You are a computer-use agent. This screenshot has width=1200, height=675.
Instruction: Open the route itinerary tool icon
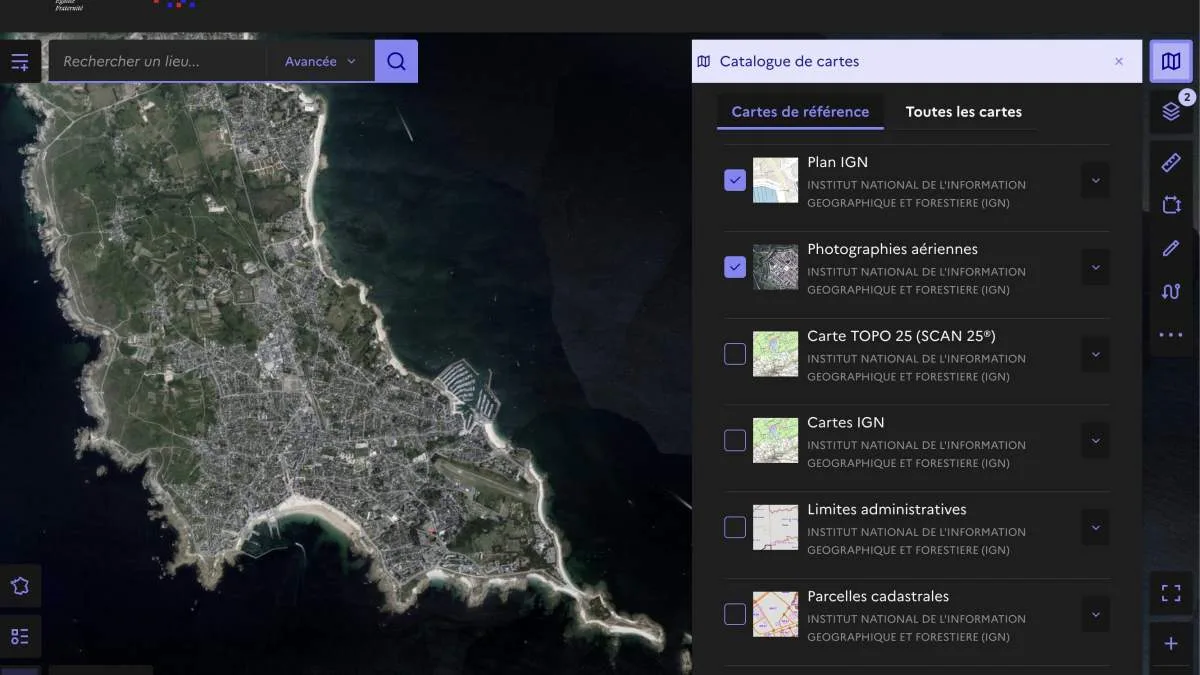click(x=1171, y=291)
